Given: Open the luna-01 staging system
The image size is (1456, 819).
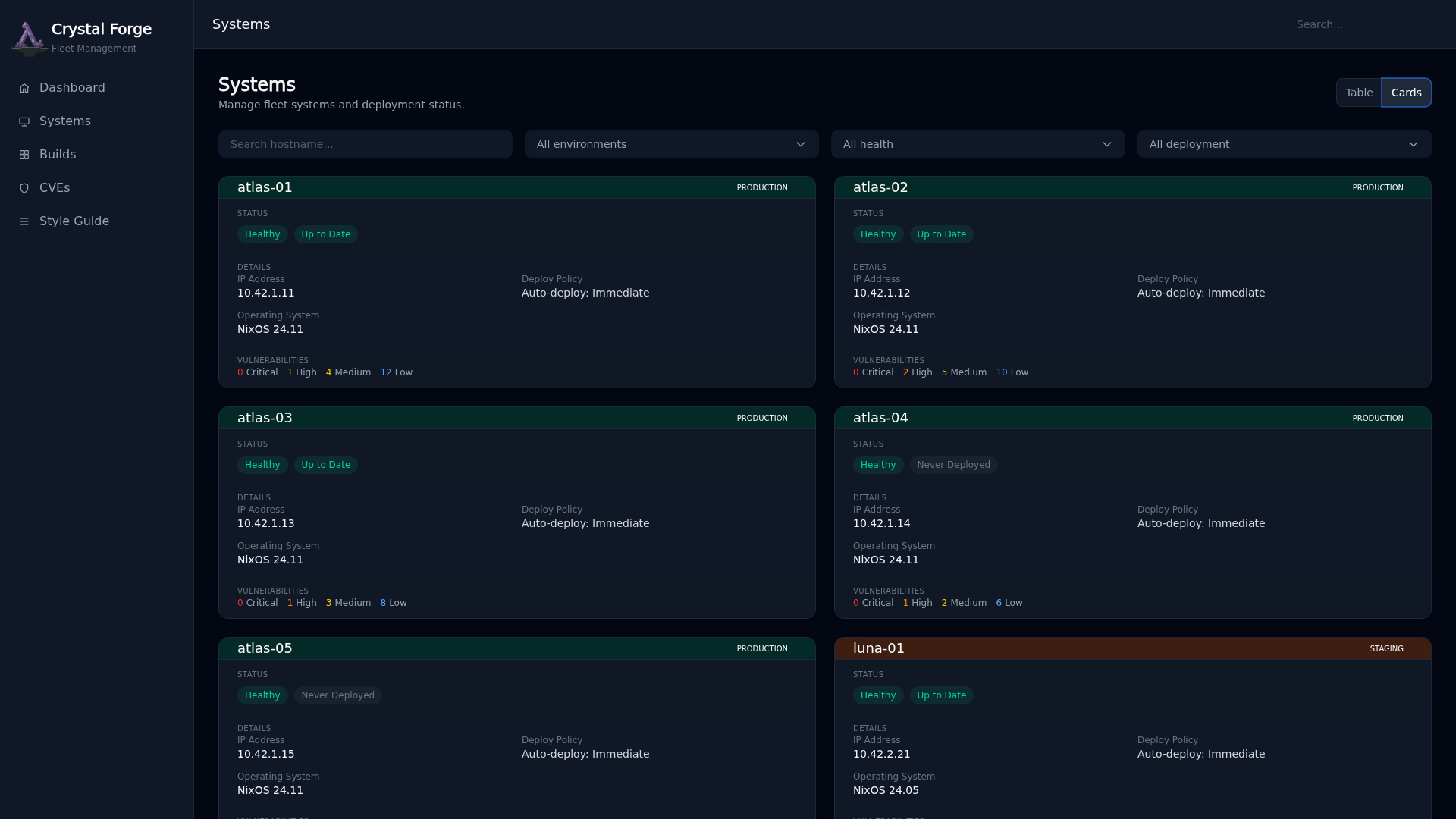Looking at the screenshot, I should (x=878, y=648).
